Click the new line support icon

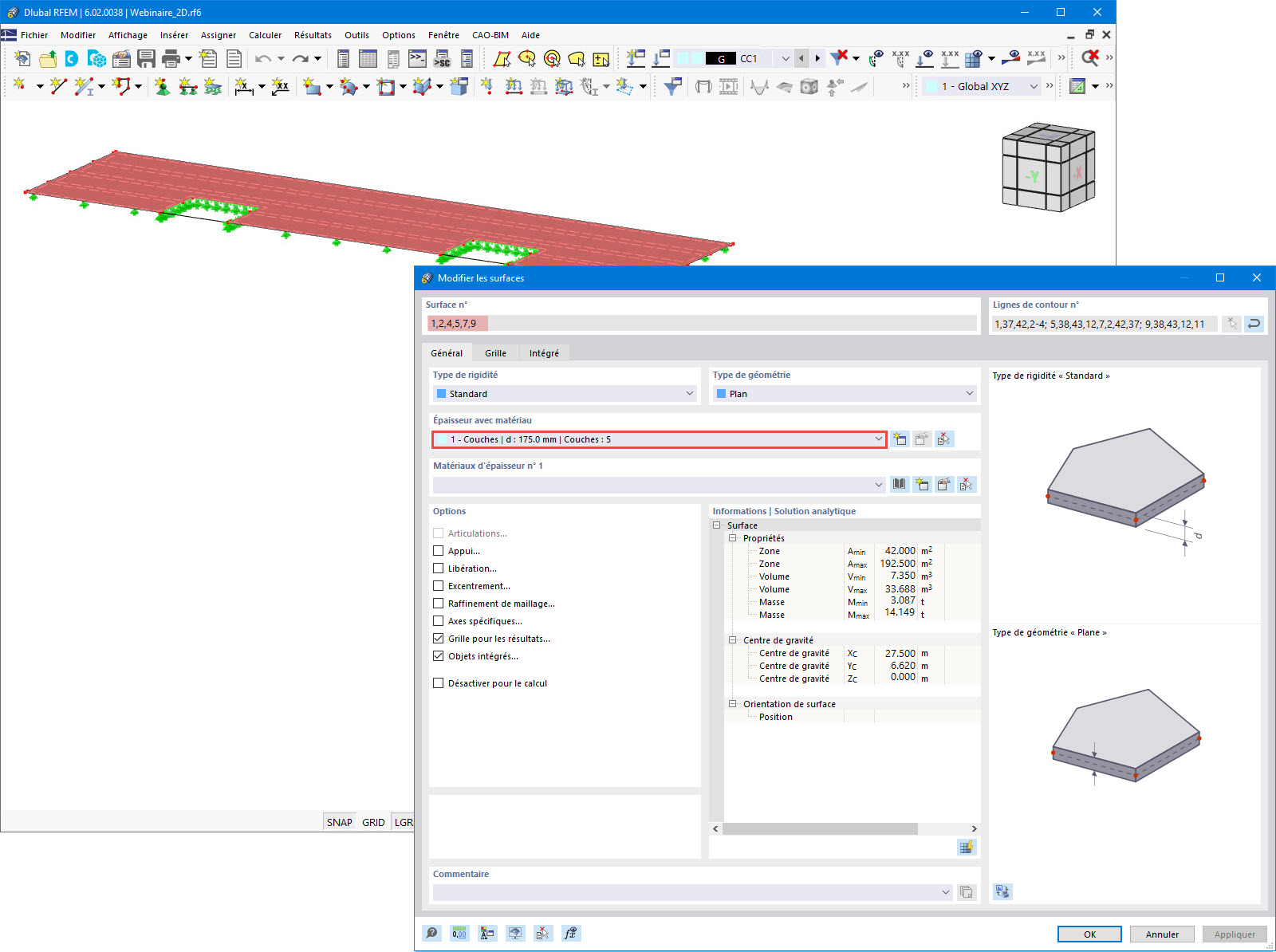pos(187,86)
